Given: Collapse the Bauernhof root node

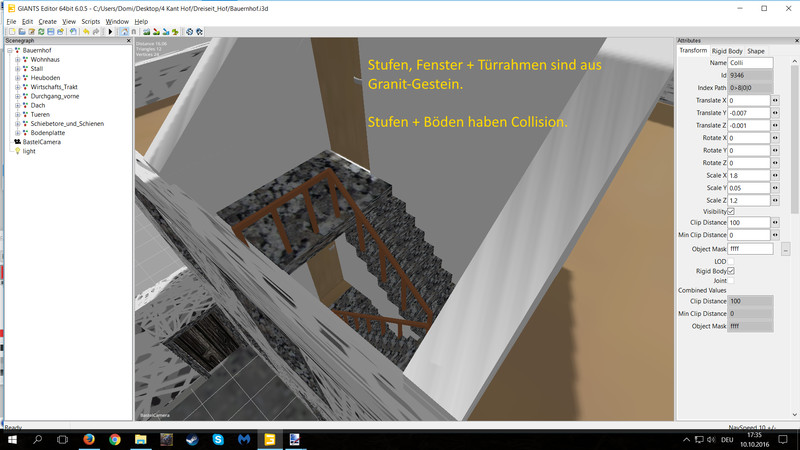Looking at the screenshot, I should coord(9,51).
